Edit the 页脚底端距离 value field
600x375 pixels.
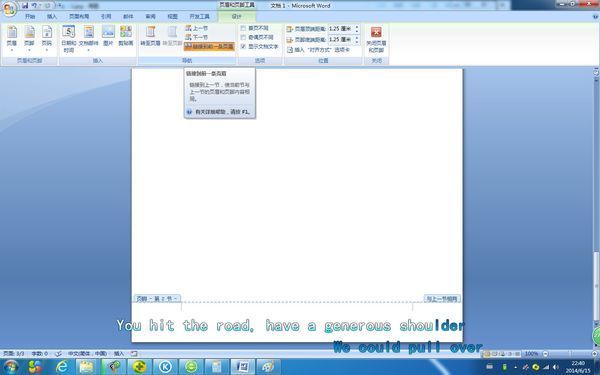(341, 40)
